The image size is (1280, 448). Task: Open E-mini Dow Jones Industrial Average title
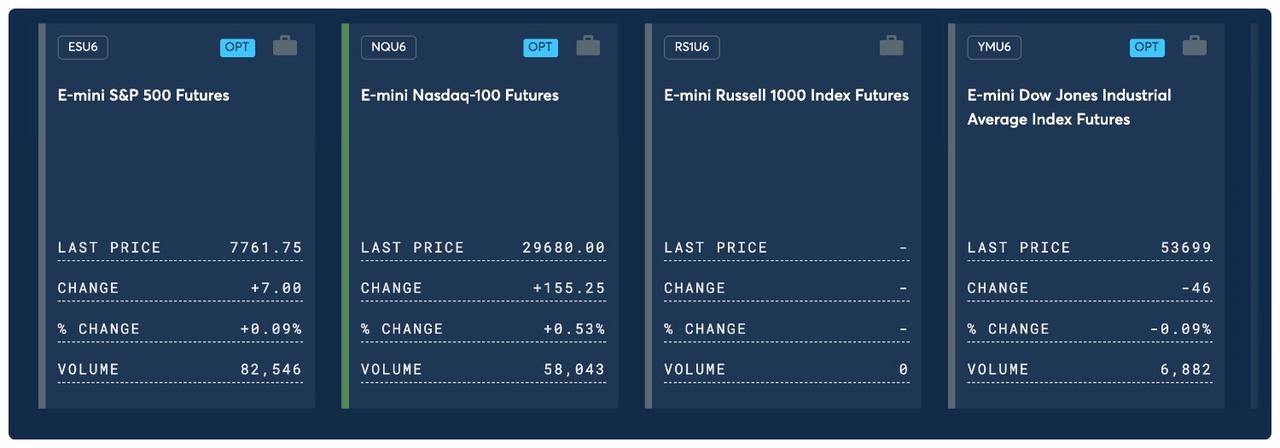[x=1069, y=107]
